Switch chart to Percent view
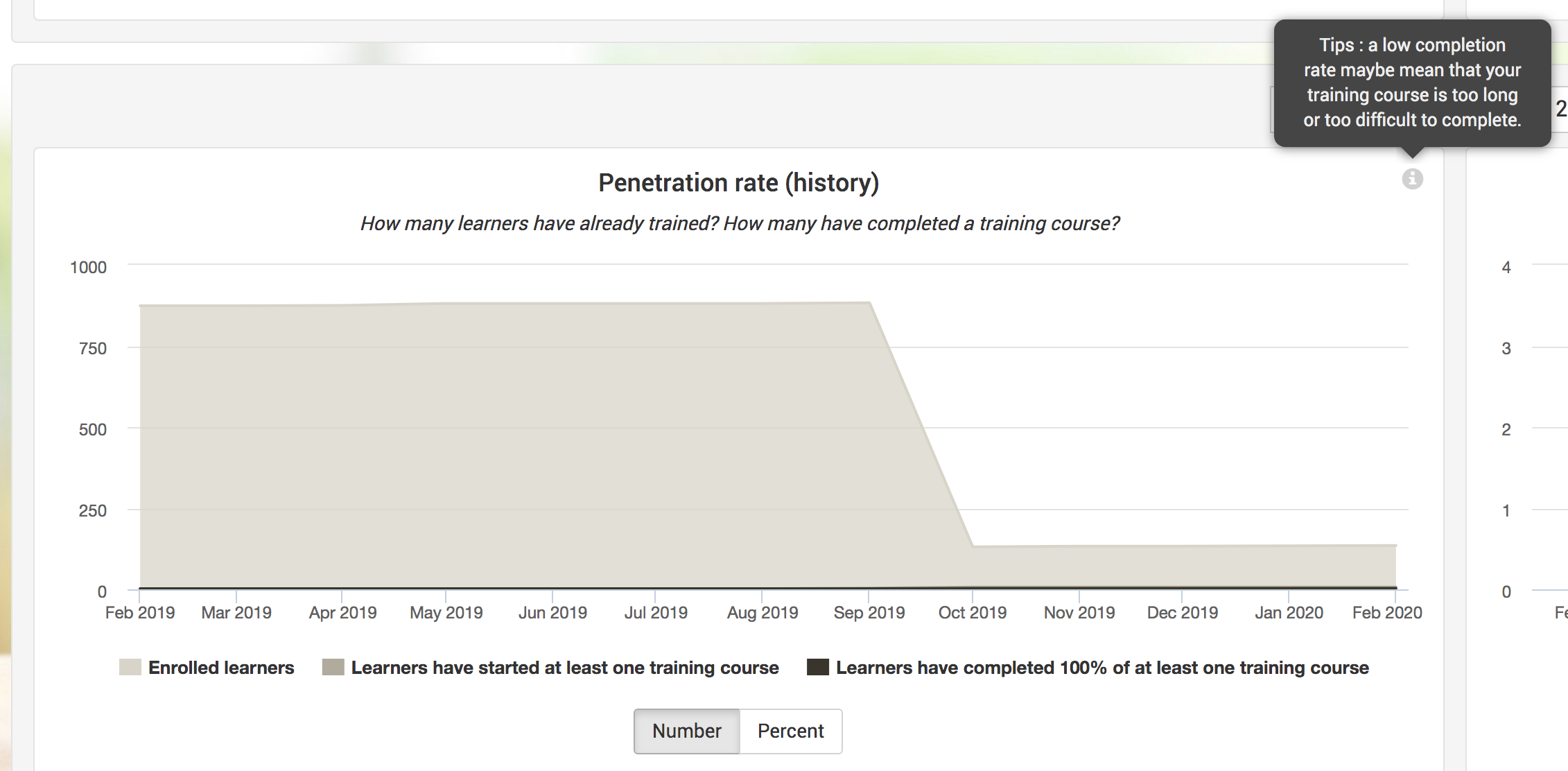 (x=790, y=731)
